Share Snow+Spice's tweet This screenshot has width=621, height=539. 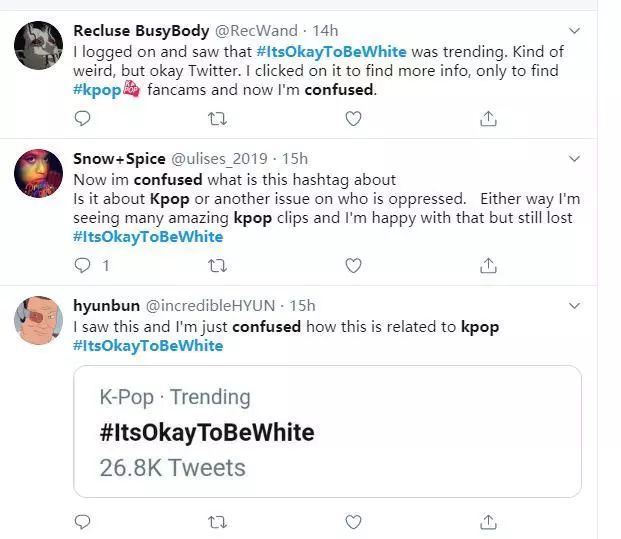(488, 266)
